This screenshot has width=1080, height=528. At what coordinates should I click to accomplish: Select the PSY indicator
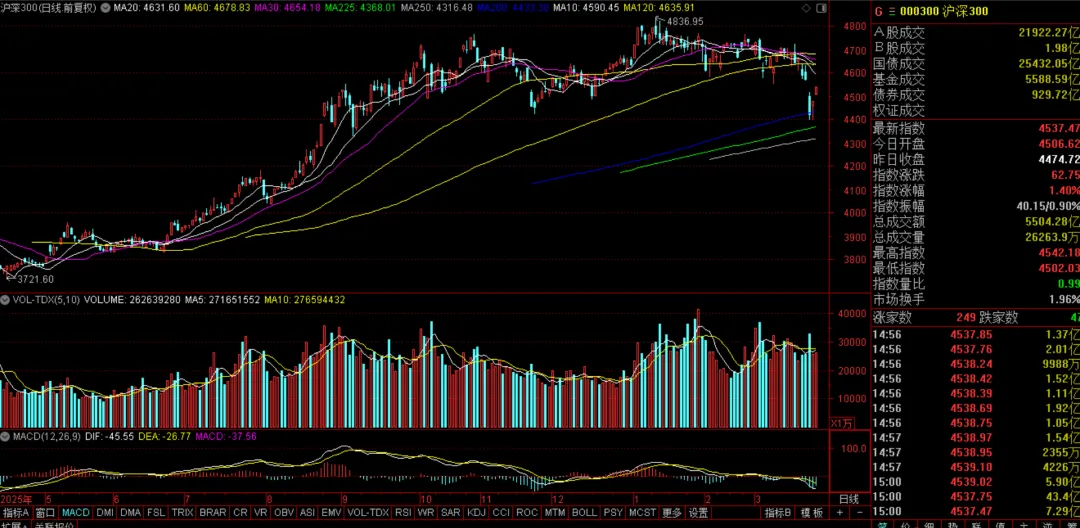coord(613,513)
